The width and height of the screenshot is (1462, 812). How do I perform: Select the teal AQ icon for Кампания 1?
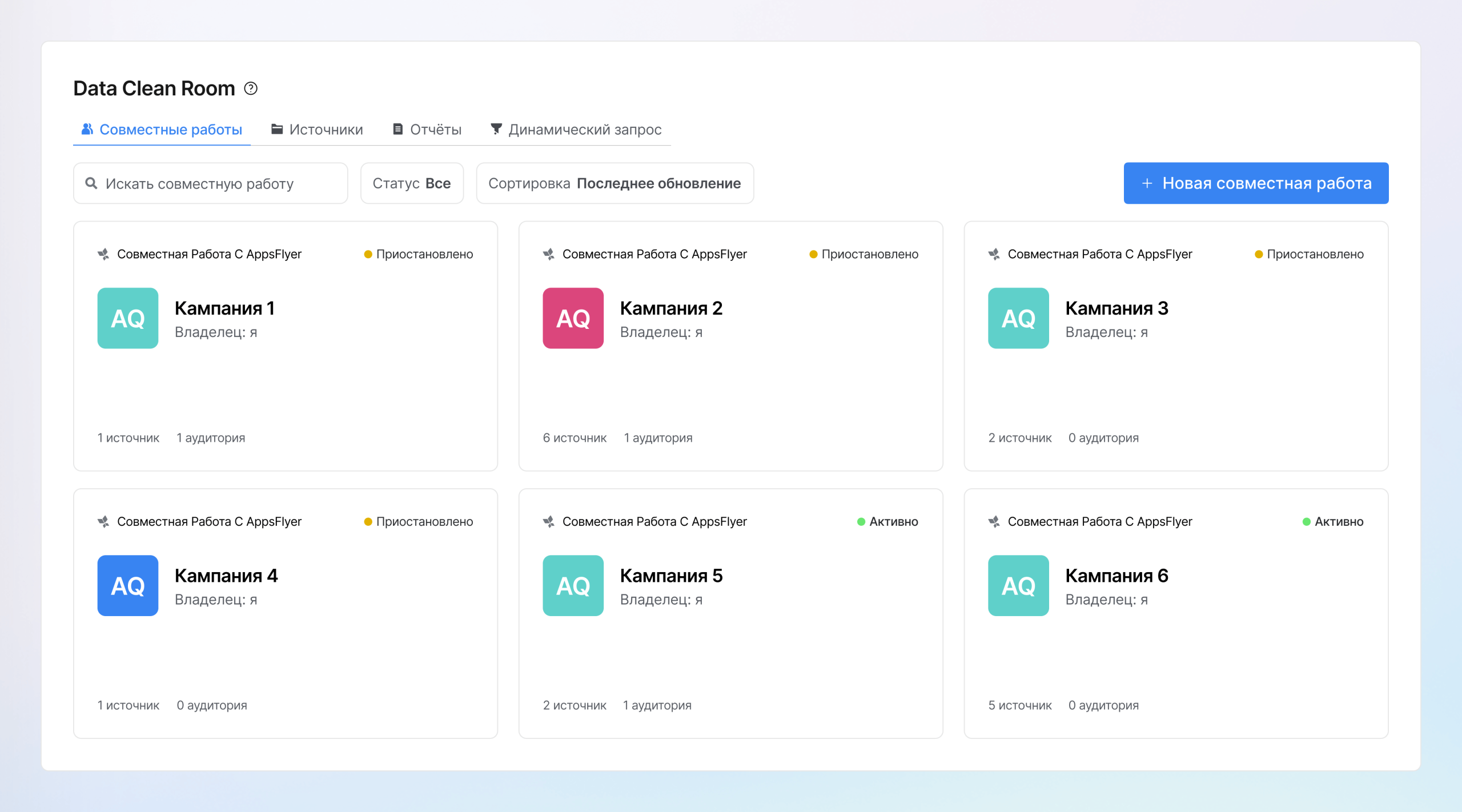point(127,318)
